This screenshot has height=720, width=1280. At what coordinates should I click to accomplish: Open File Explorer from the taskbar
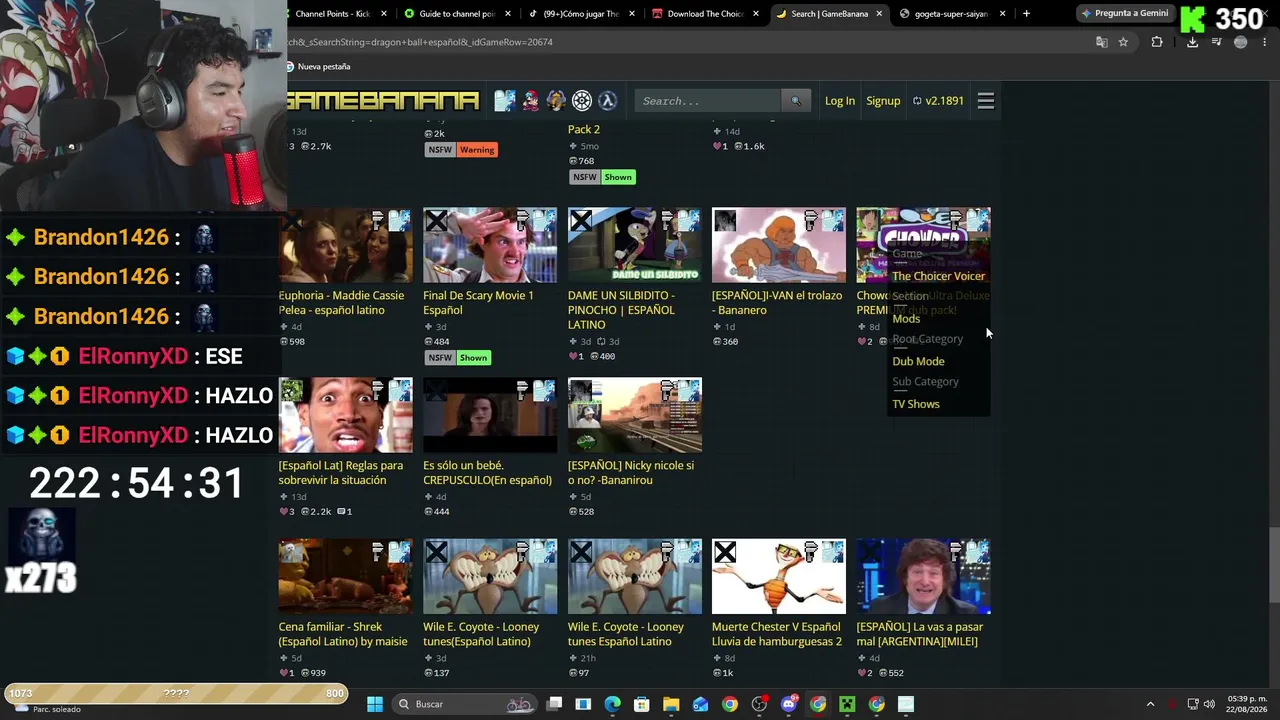pos(671,704)
